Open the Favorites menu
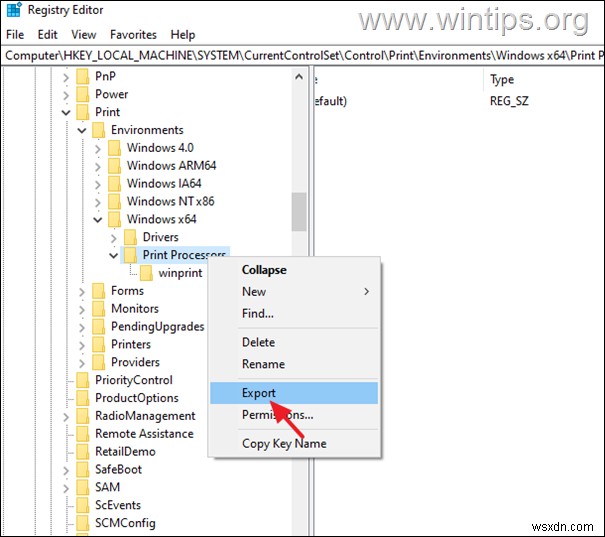The height and width of the screenshot is (537, 605). (133, 35)
